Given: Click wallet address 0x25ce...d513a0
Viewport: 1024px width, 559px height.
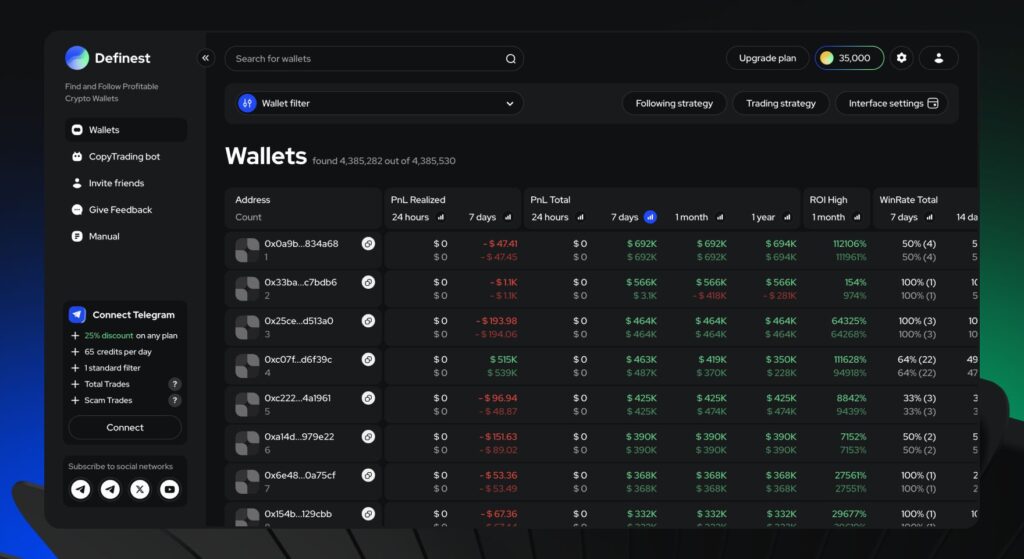Looking at the screenshot, I should tap(298, 321).
